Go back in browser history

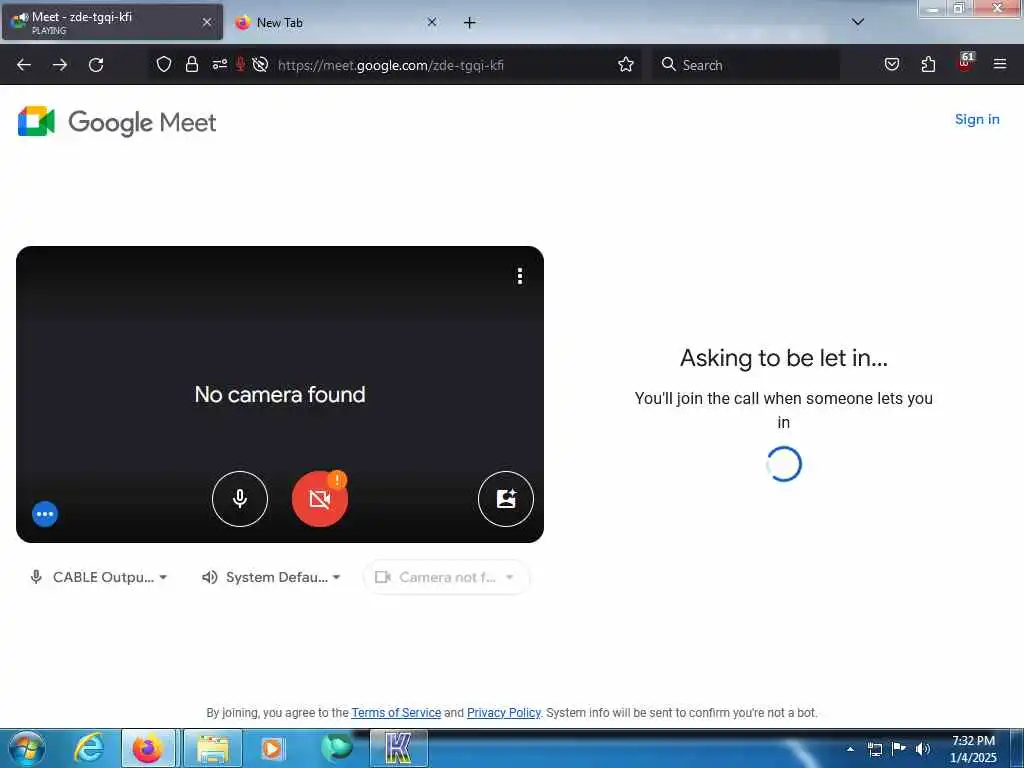click(24, 65)
